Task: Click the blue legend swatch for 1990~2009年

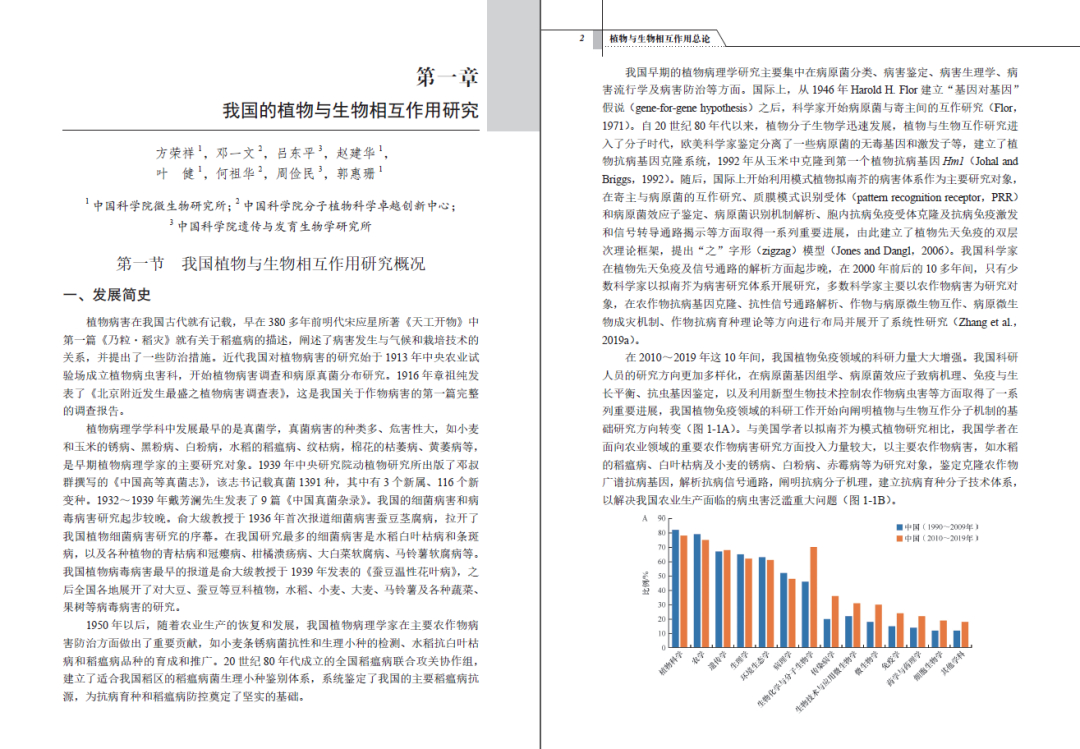Action: coord(900,528)
